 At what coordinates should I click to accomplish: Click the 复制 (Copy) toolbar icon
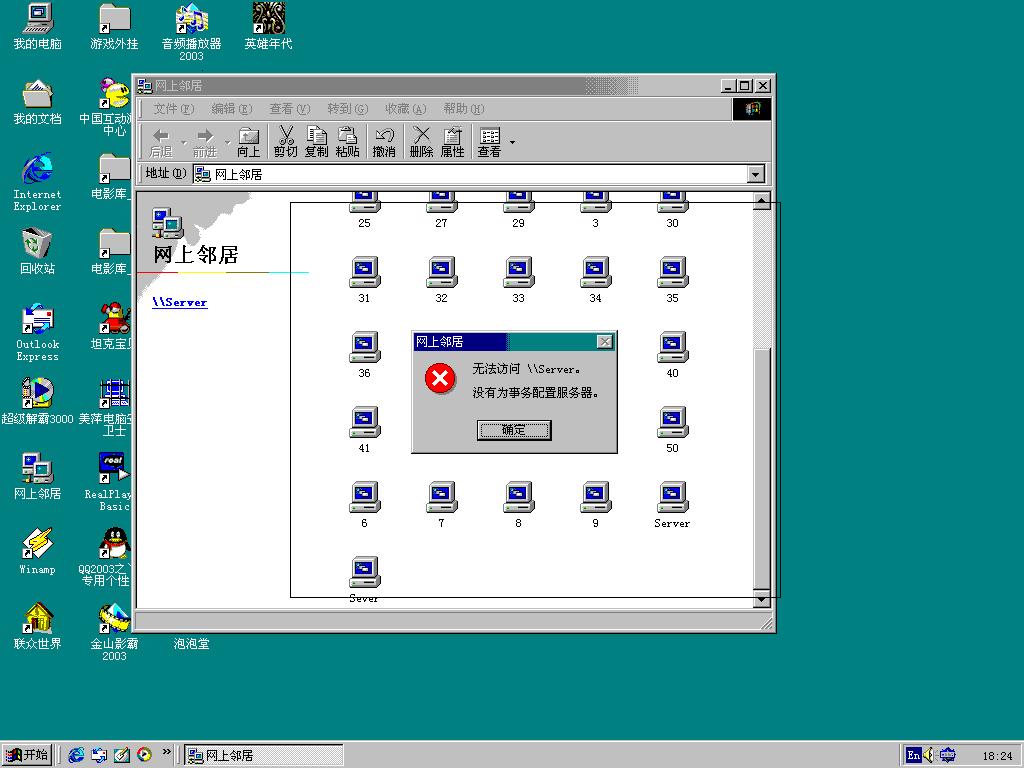tap(317, 142)
